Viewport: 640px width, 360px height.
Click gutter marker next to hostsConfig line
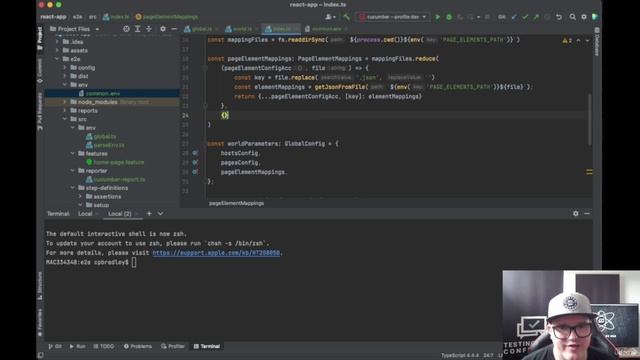195,153
